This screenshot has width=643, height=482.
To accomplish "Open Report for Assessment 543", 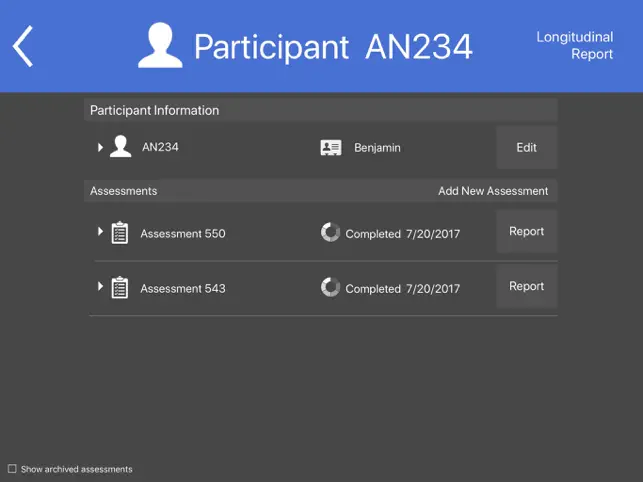I will click(527, 286).
